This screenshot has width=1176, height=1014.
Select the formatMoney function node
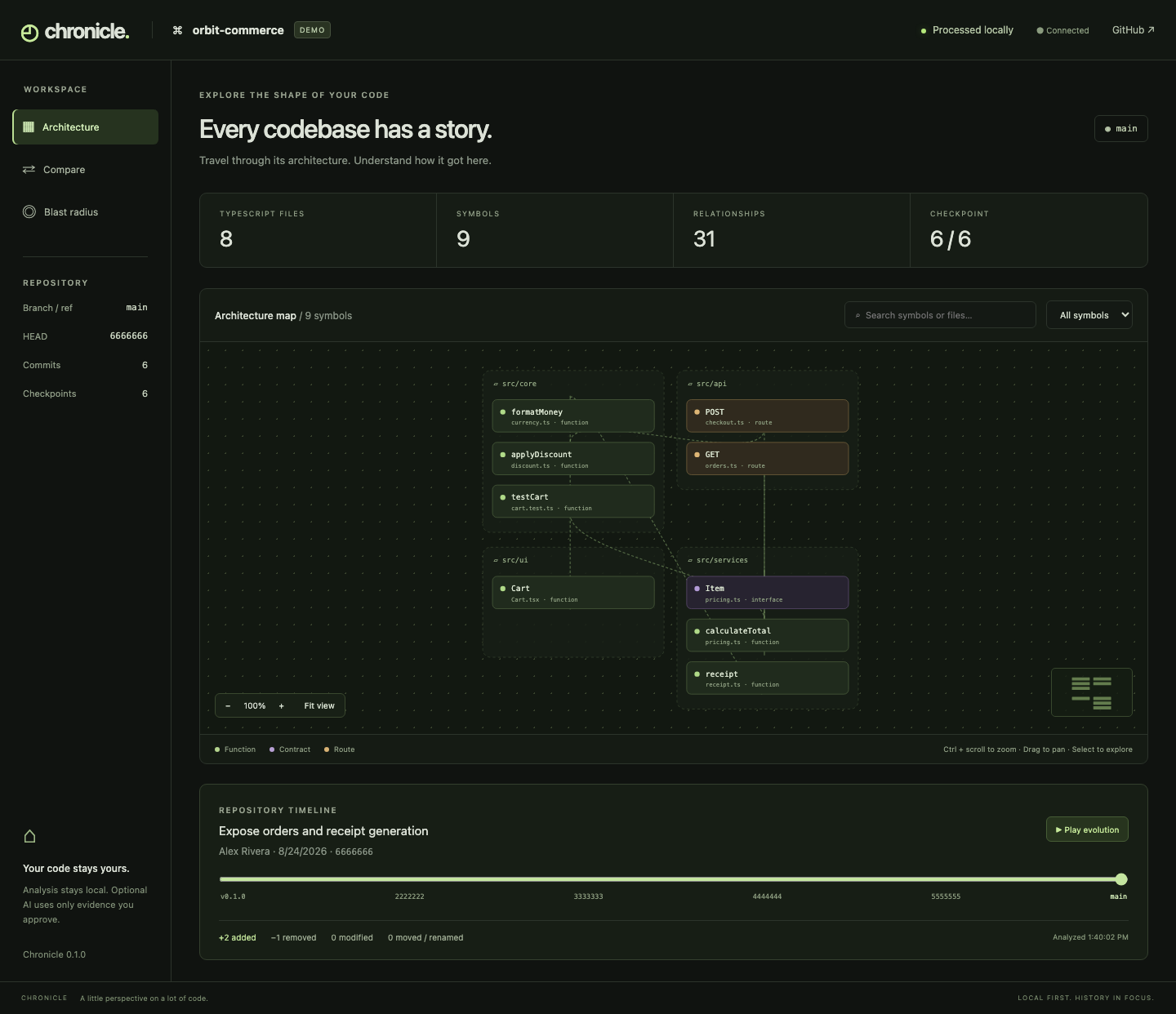pos(573,416)
